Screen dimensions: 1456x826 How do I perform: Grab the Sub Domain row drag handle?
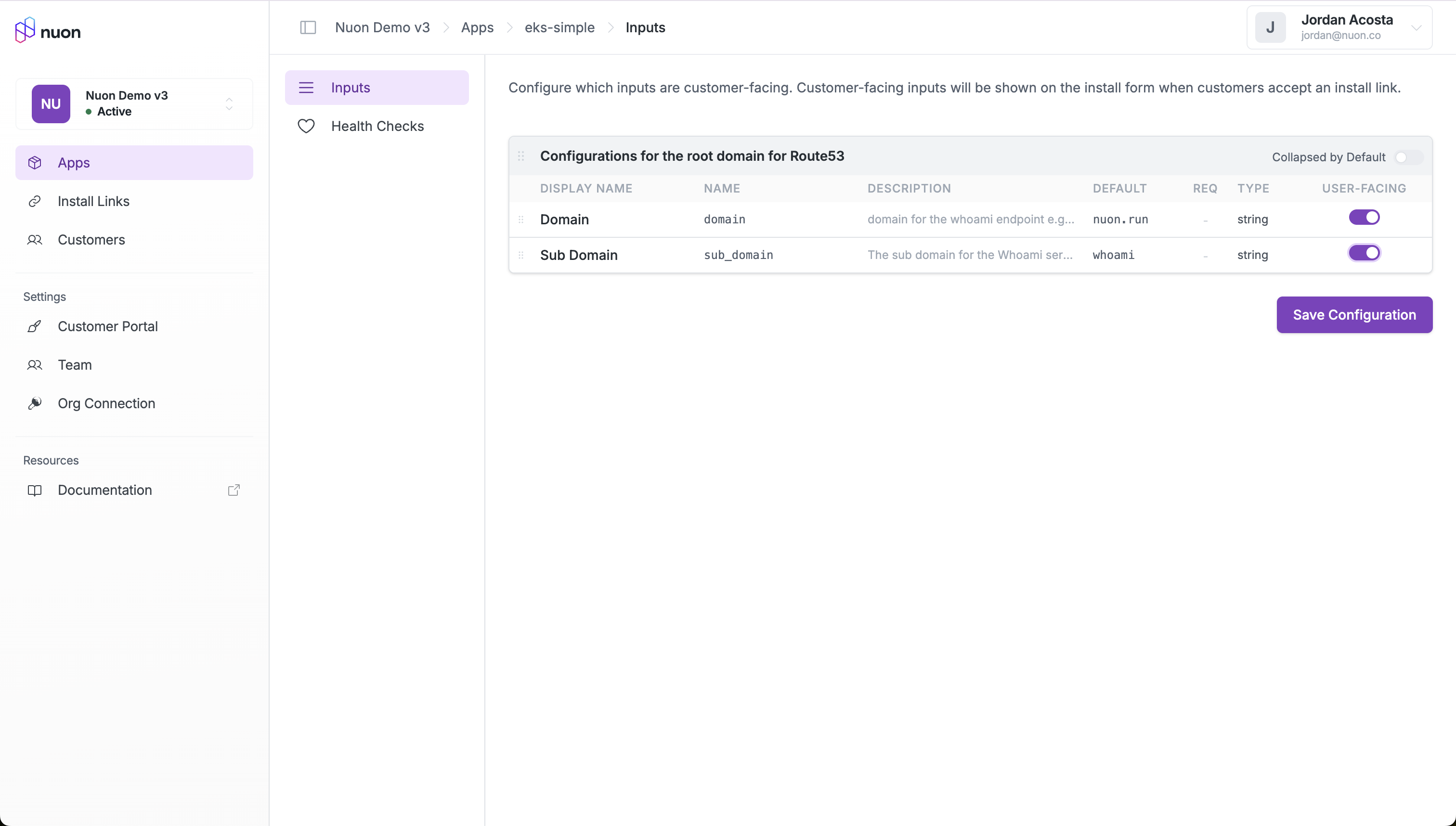click(521, 255)
